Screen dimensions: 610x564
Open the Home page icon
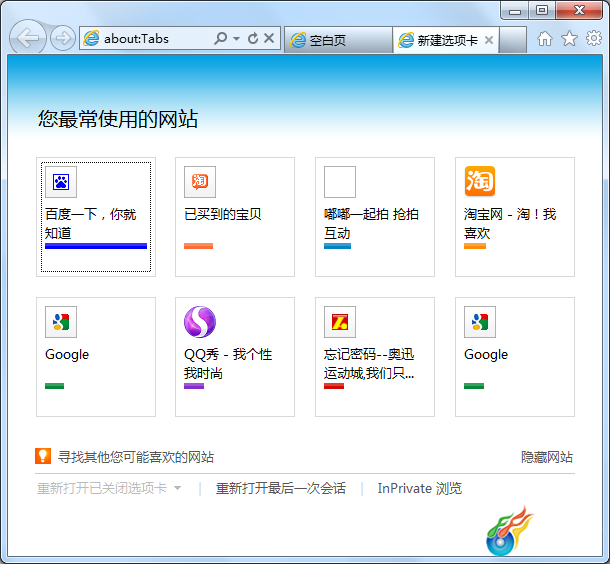click(545, 39)
